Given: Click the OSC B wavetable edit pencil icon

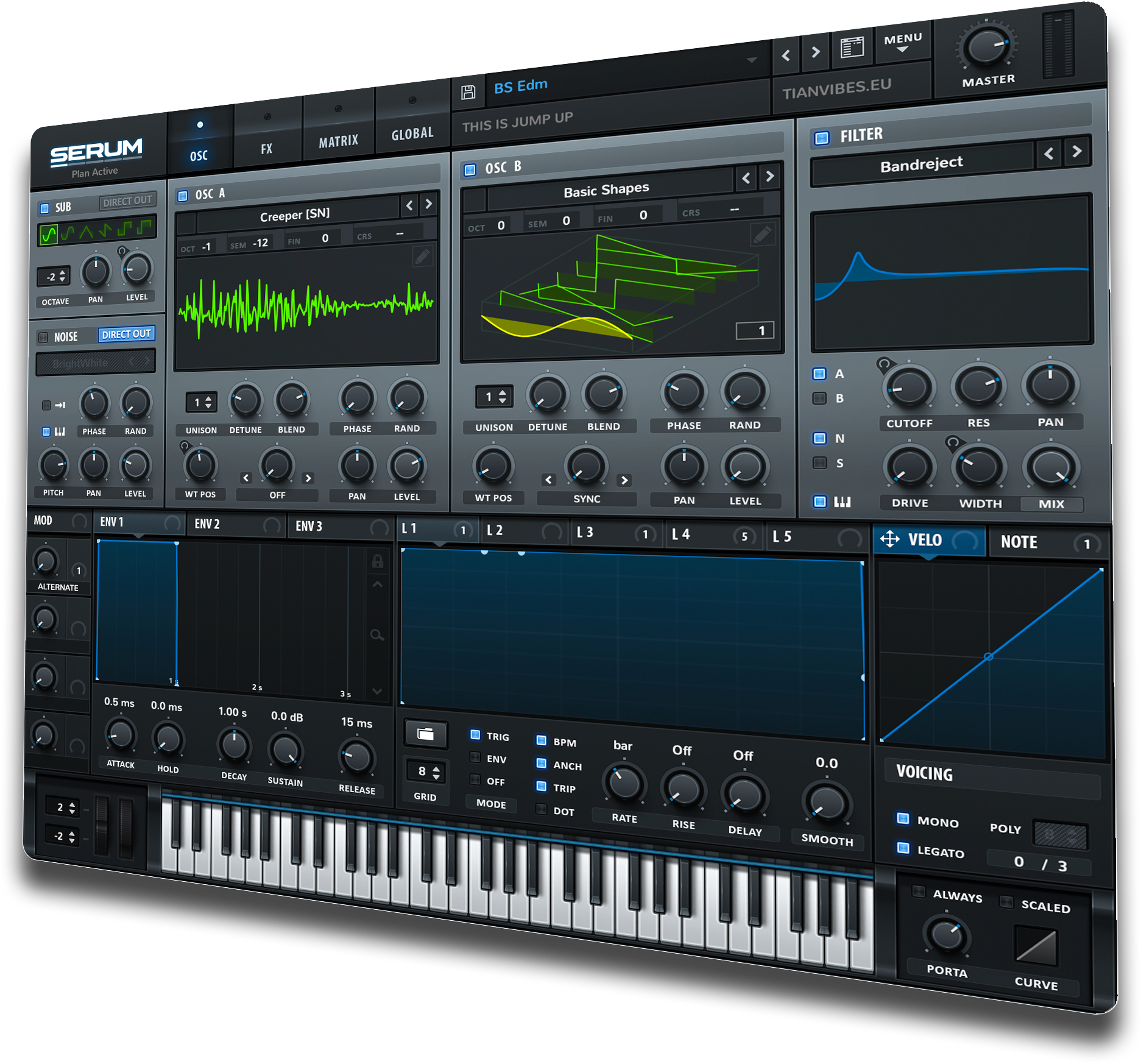Looking at the screenshot, I should [x=762, y=234].
